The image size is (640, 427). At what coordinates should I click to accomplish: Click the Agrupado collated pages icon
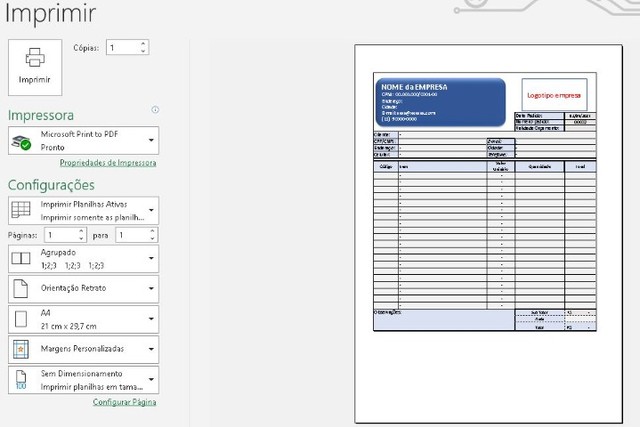click(21, 258)
